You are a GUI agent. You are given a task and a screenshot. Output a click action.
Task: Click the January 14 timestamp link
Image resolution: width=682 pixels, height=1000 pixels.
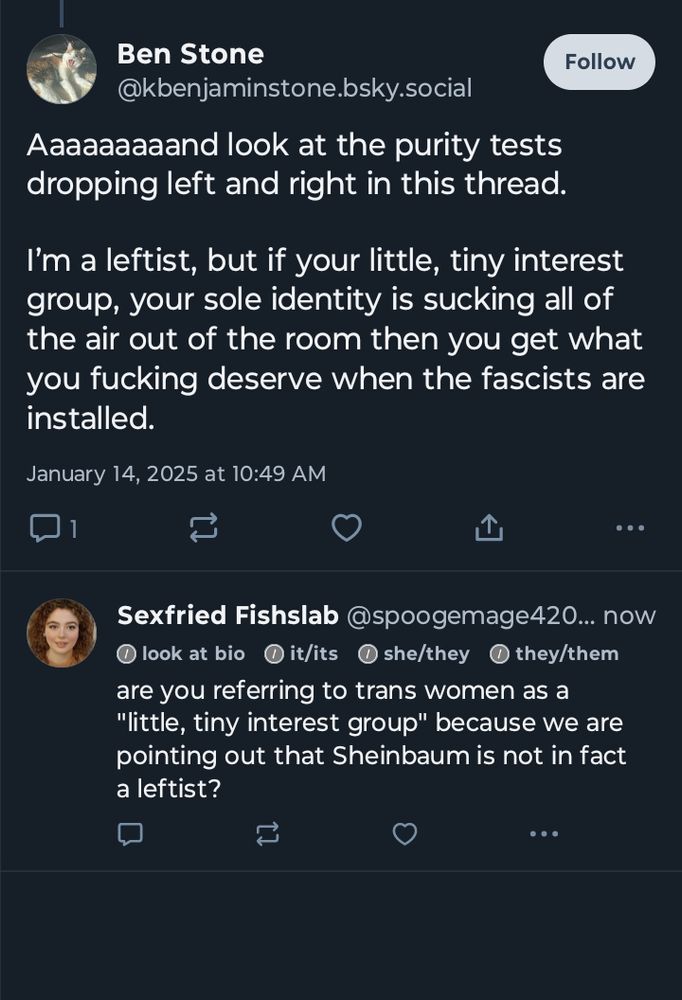click(177, 472)
